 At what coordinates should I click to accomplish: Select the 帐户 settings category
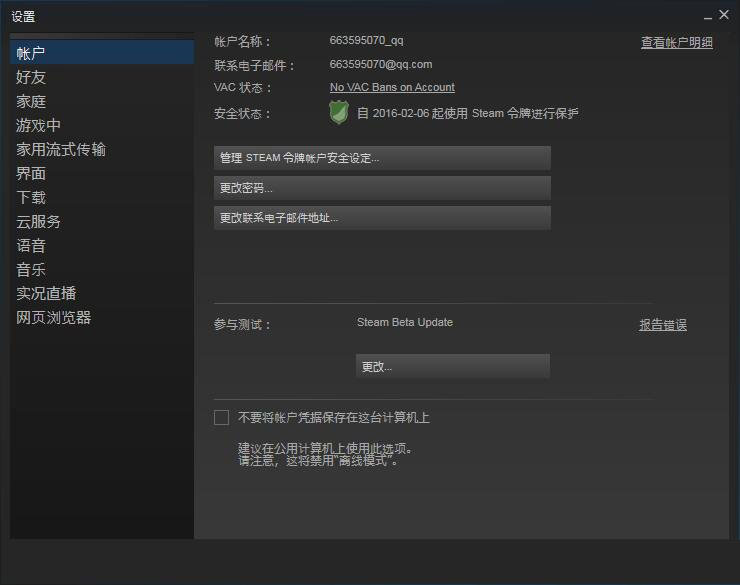tap(102, 52)
